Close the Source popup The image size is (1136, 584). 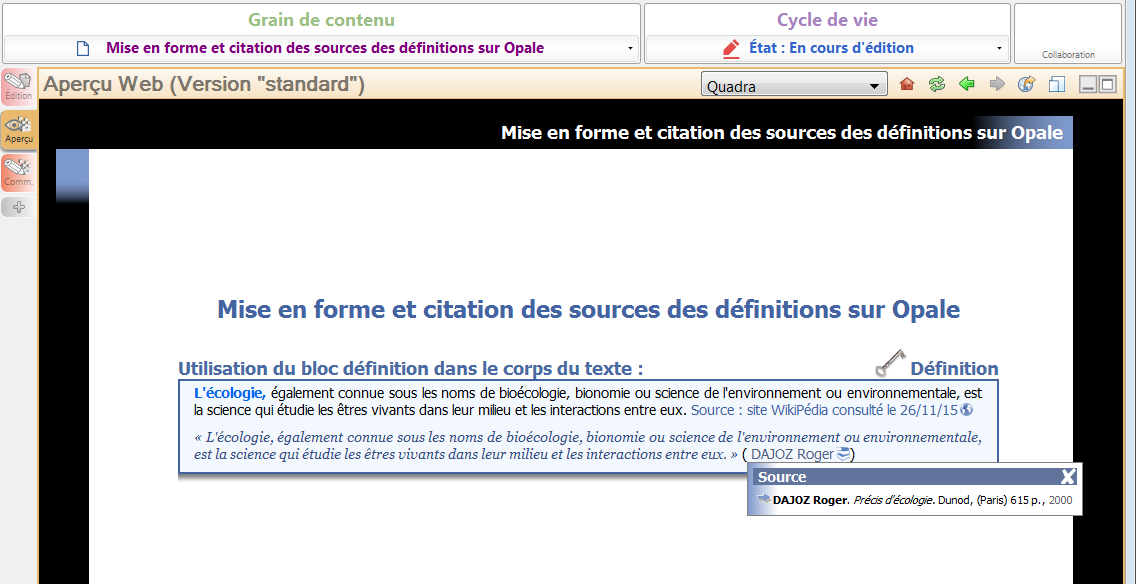click(1068, 476)
